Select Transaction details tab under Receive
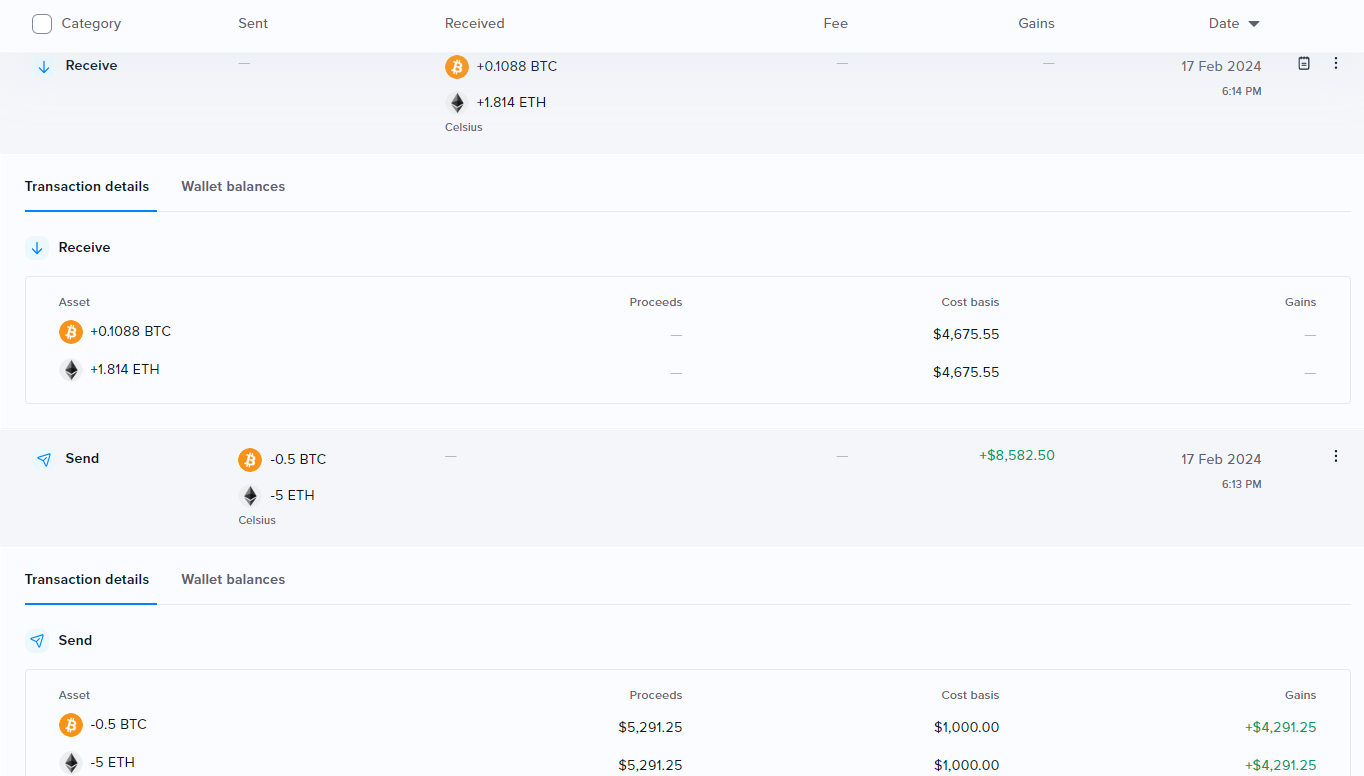Viewport: 1364px width, 776px height. [87, 187]
